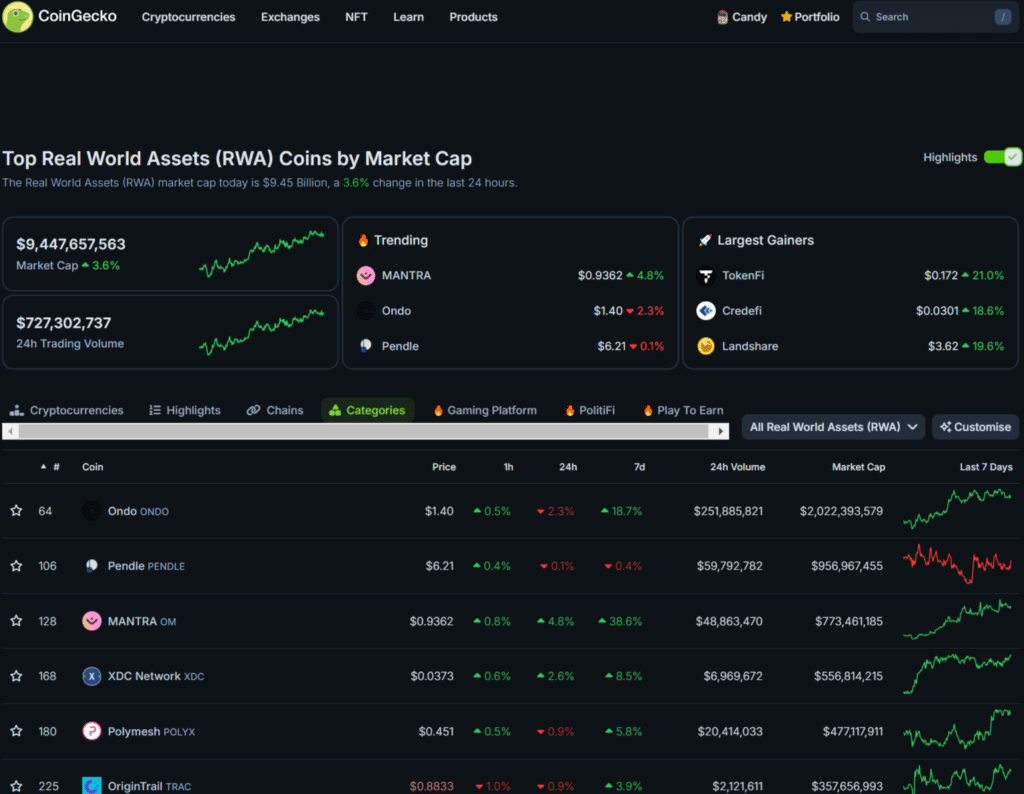Click the Ondo icon in Trending
The image size is (1024, 794).
click(366, 311)
